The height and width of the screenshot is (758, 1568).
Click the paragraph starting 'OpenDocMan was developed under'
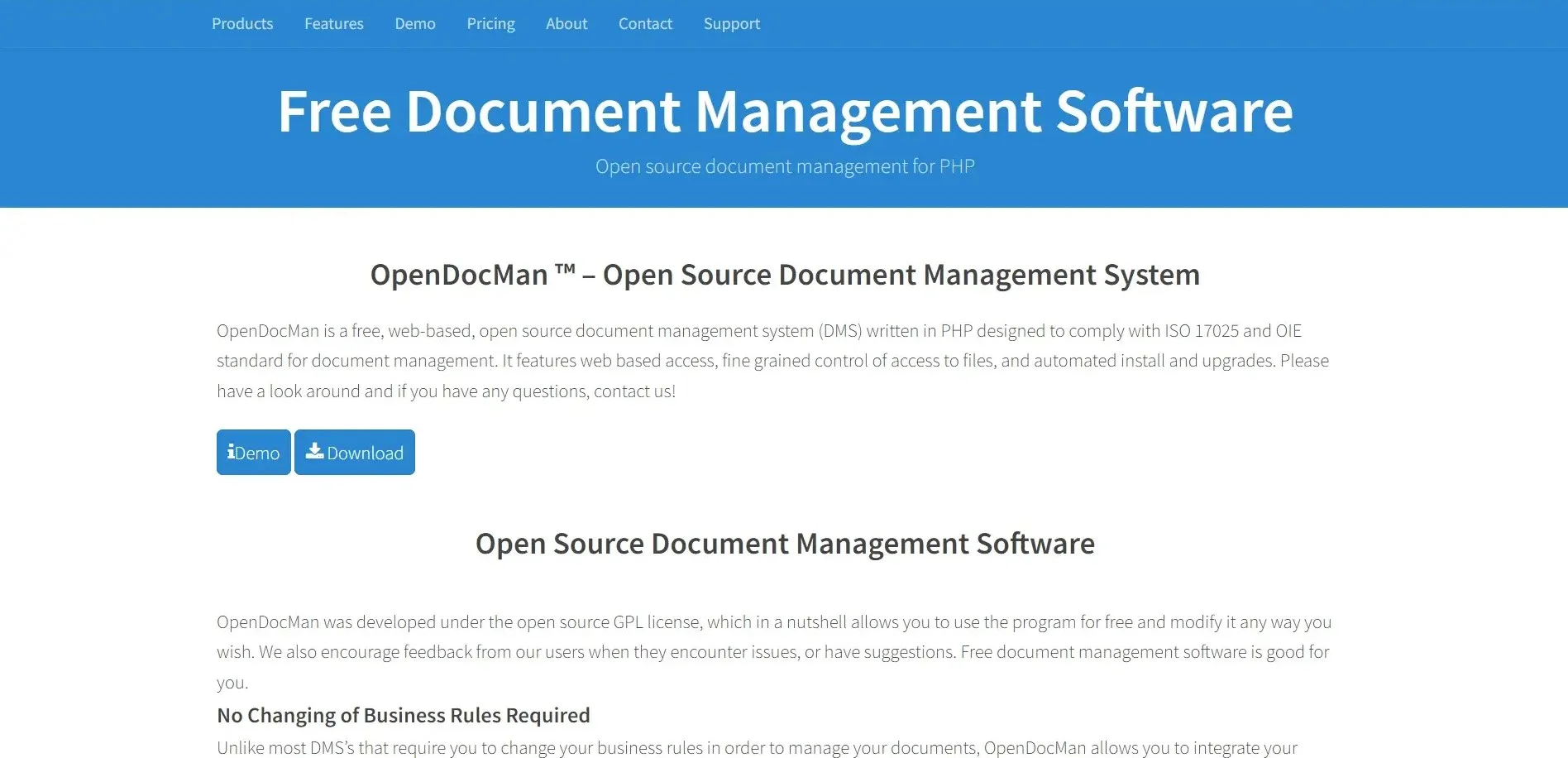(x=774, y=652)
